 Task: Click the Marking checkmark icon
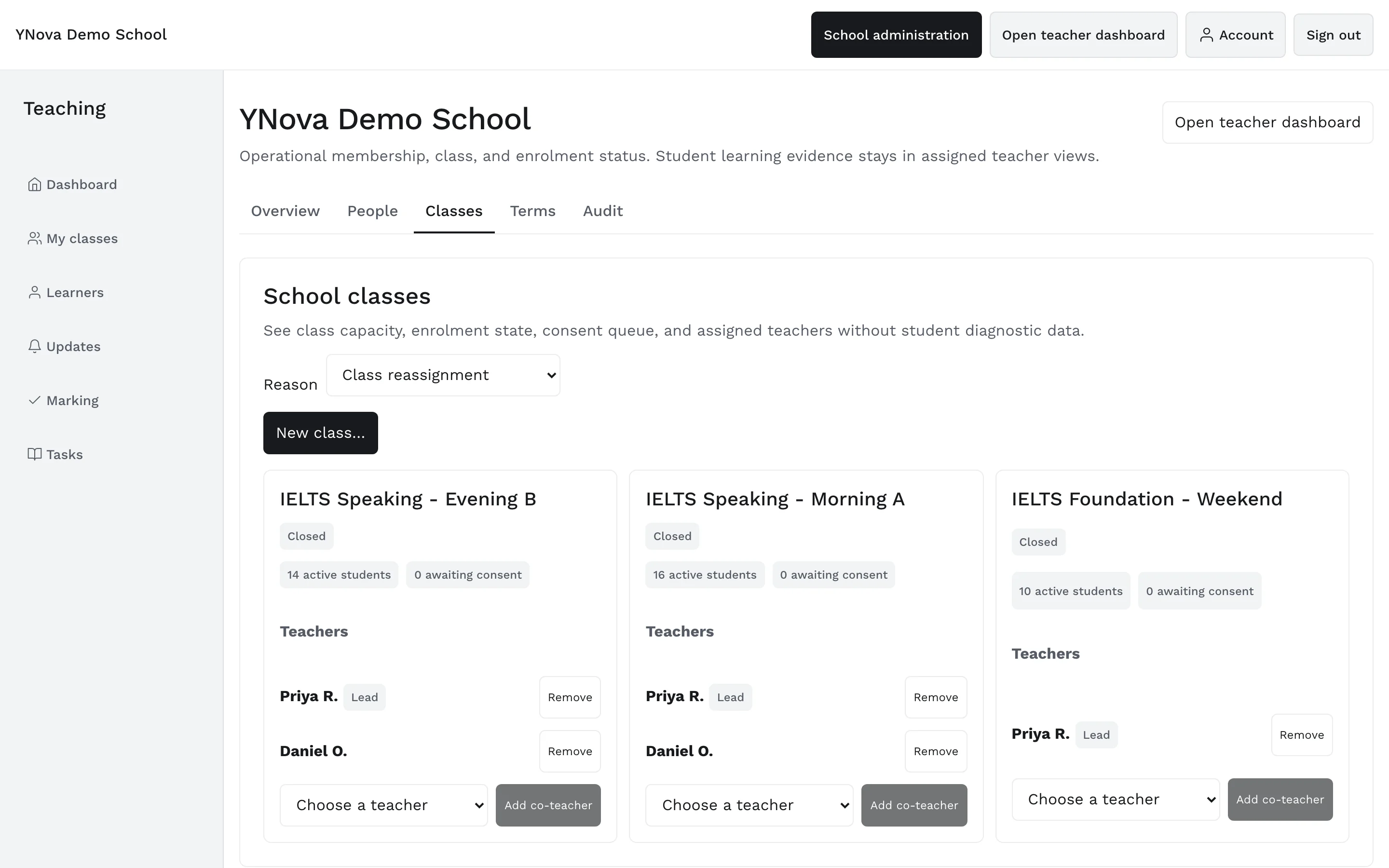[34, 400]
